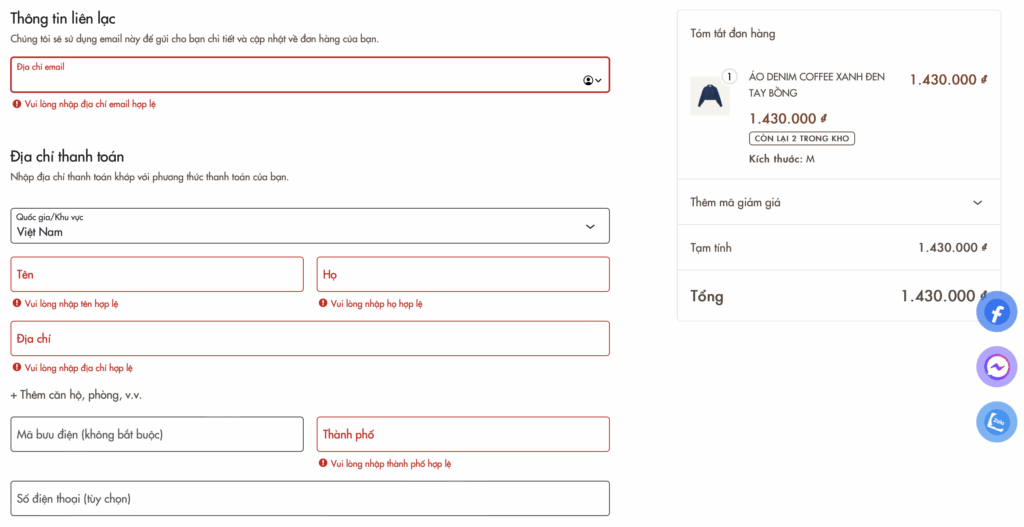
Task: Open the Messenger chat bubble
Action: point(996,367)
